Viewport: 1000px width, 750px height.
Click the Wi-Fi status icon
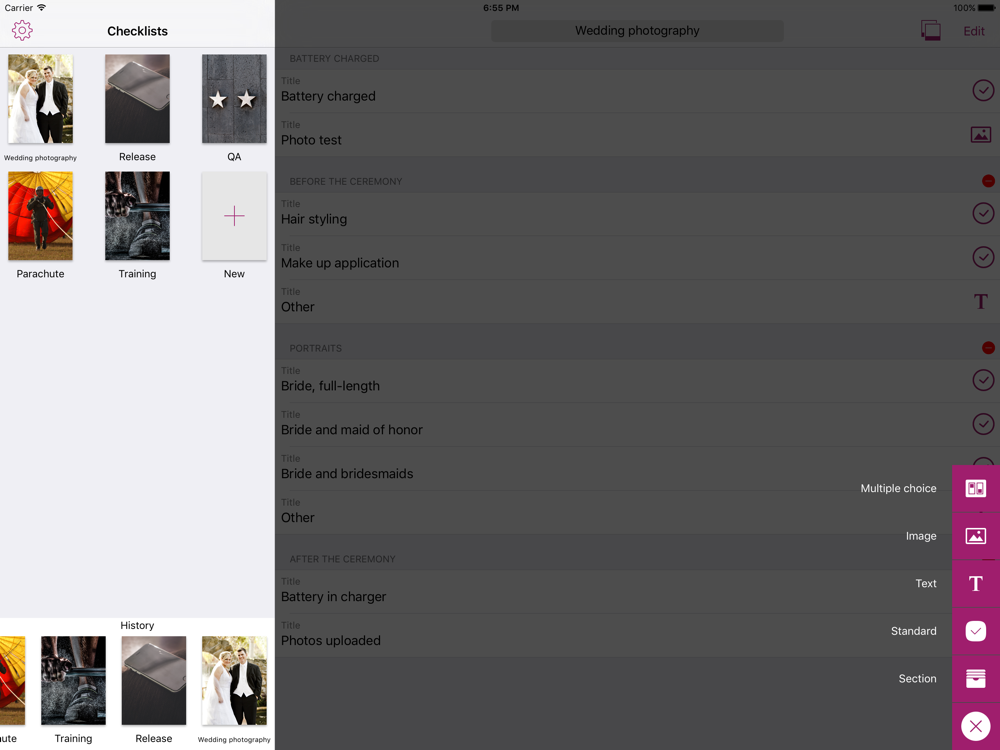41,8
